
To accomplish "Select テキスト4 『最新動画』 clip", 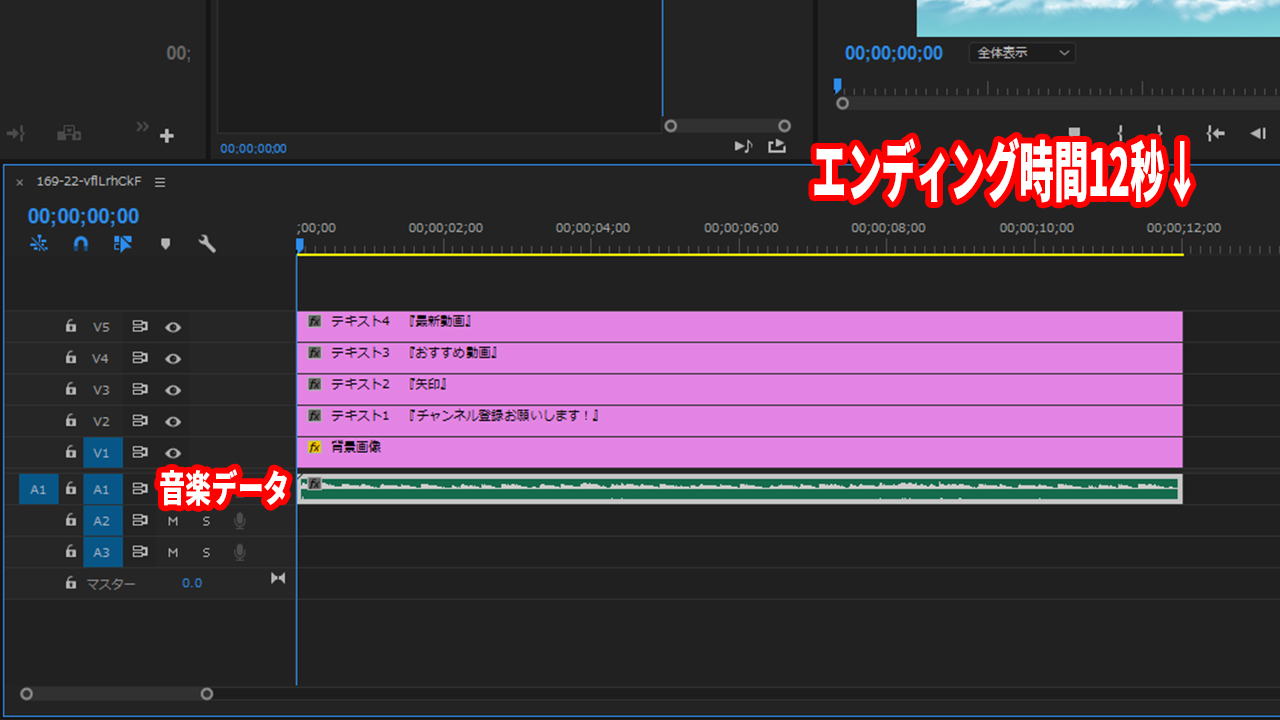I will pos(740,327).
